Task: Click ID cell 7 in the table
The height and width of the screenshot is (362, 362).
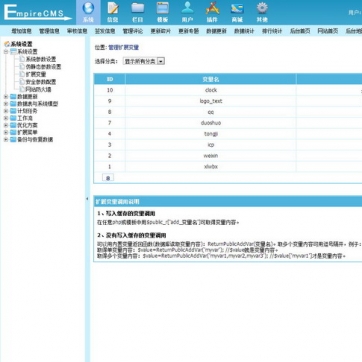Action: pos(110,123)
